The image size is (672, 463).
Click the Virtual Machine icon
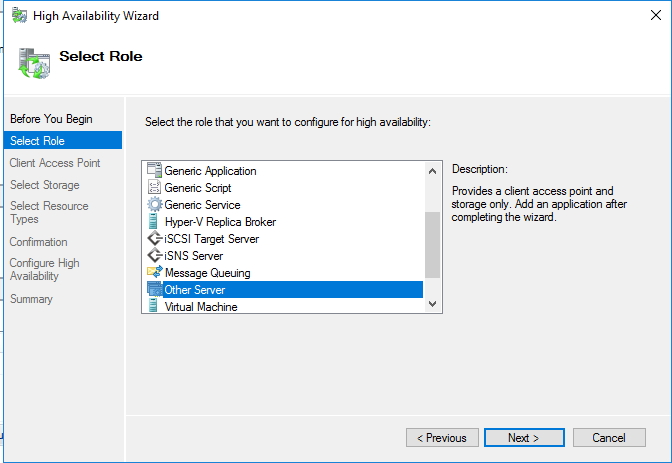click(154, 307)
